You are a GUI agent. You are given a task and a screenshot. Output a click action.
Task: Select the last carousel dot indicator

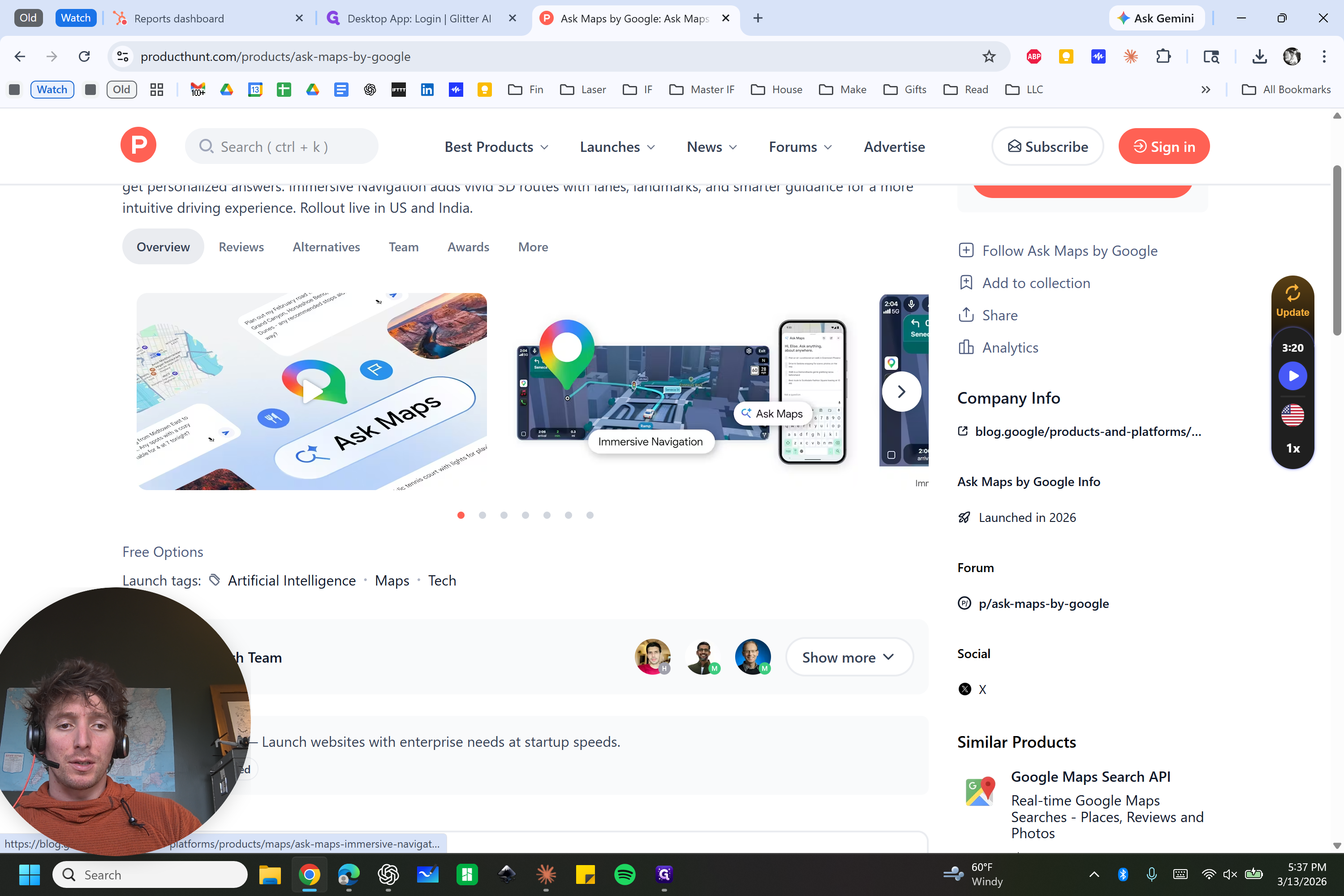590,516
